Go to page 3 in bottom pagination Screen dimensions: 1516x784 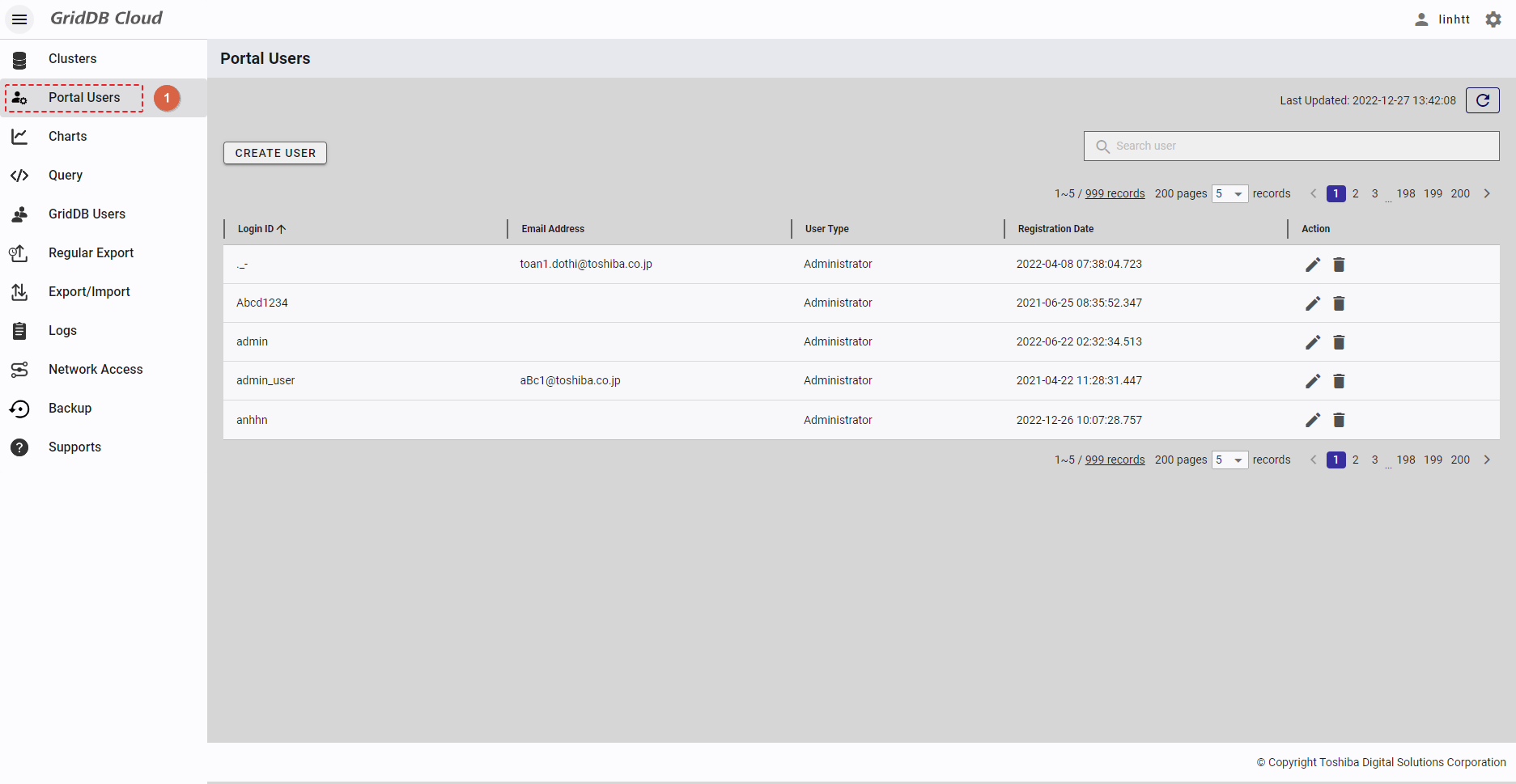tap(1374, 460)
